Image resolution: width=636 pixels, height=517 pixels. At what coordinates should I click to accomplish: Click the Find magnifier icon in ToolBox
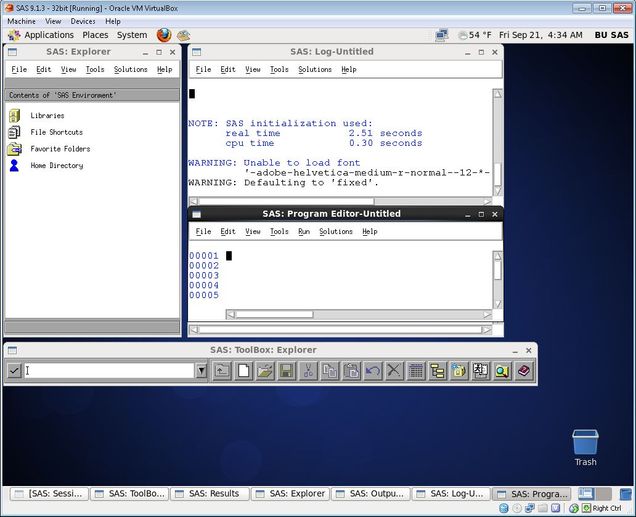[502, 371]
